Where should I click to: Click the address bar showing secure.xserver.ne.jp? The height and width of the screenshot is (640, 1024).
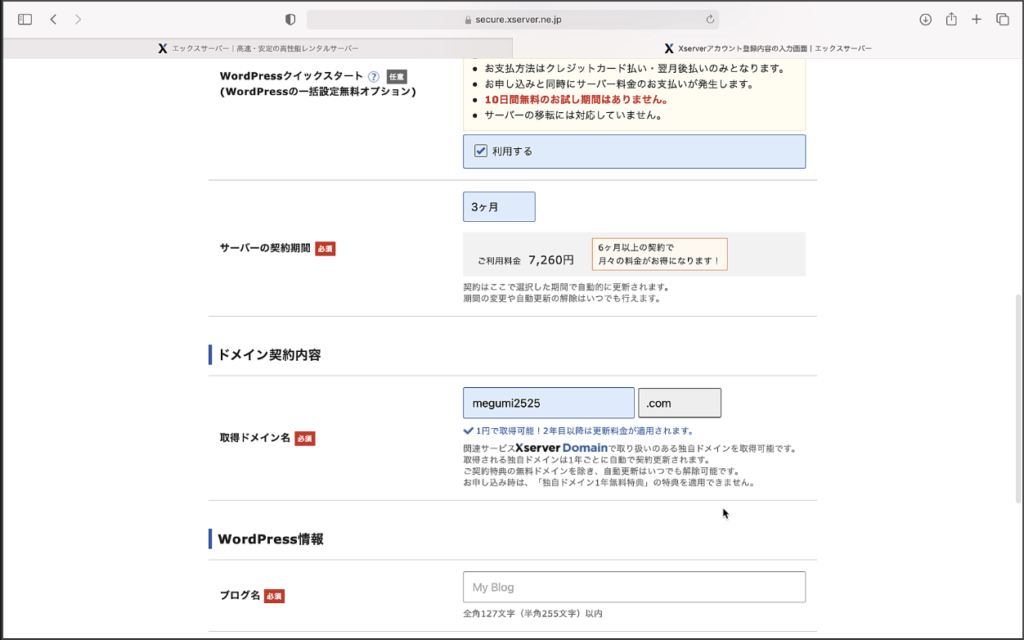(x=513, y=20)
